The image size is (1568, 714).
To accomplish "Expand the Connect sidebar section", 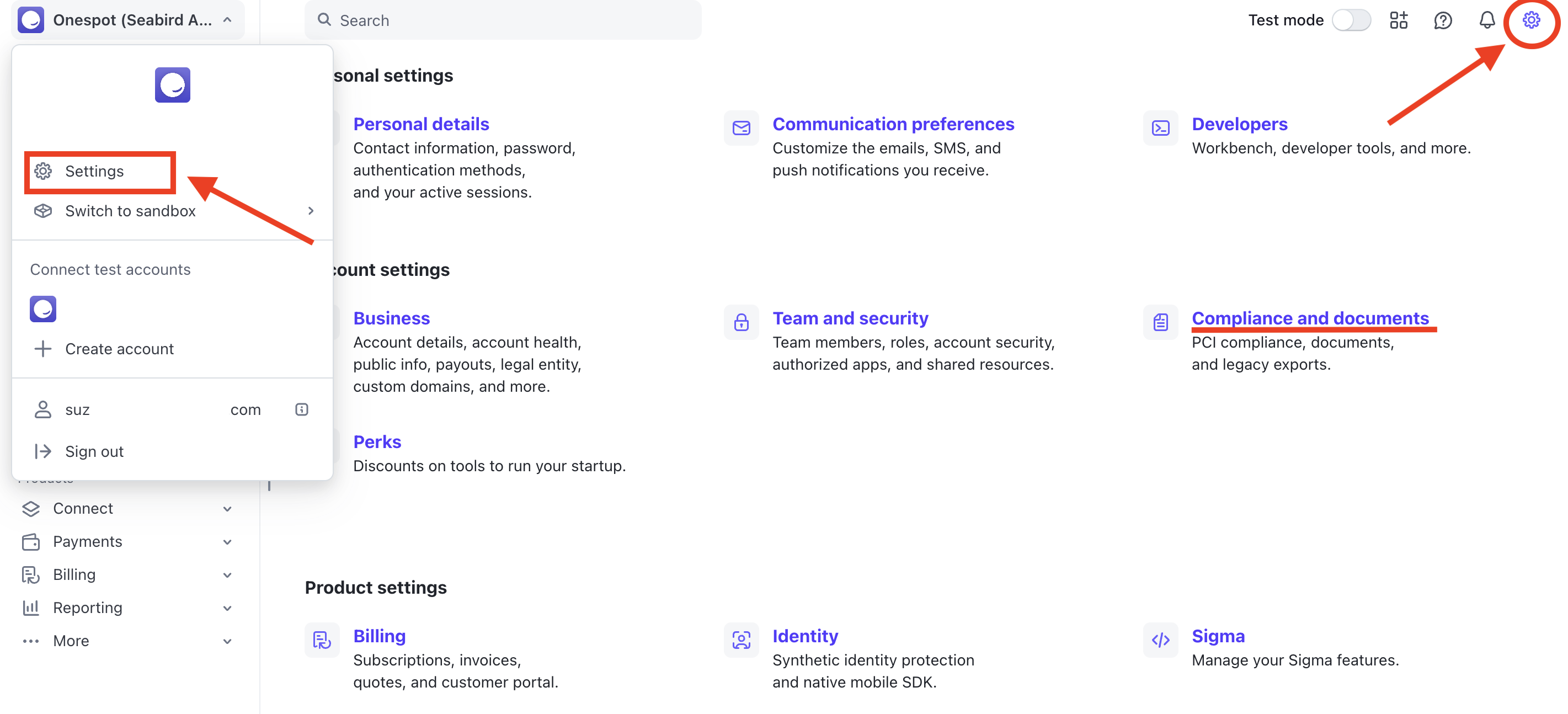I will (x=128, y=508).
